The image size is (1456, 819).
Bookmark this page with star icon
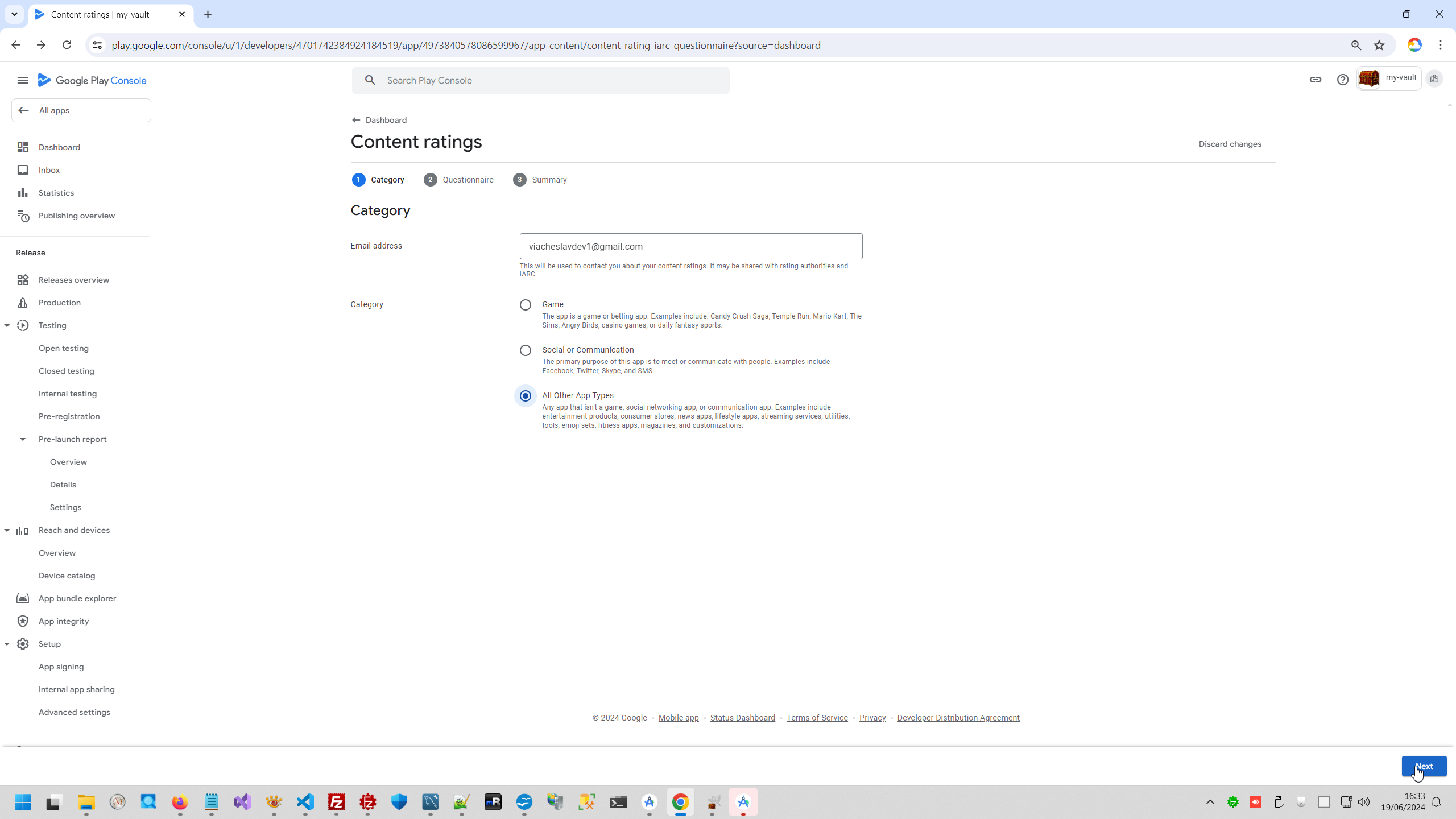pyautogui.click(x=1379, y=45)
